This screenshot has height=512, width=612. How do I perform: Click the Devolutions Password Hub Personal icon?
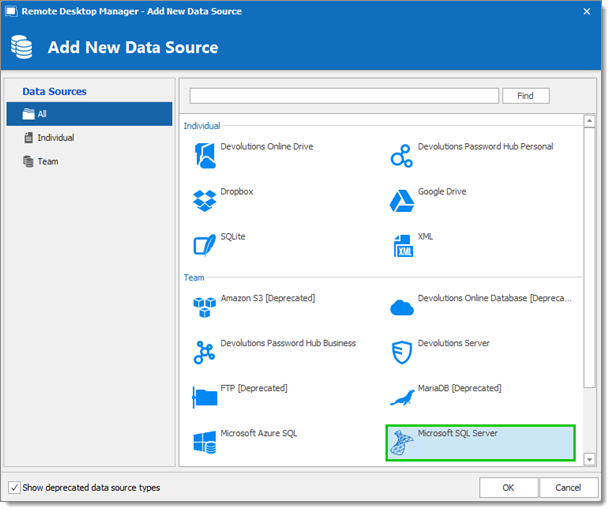coord(402,156)
